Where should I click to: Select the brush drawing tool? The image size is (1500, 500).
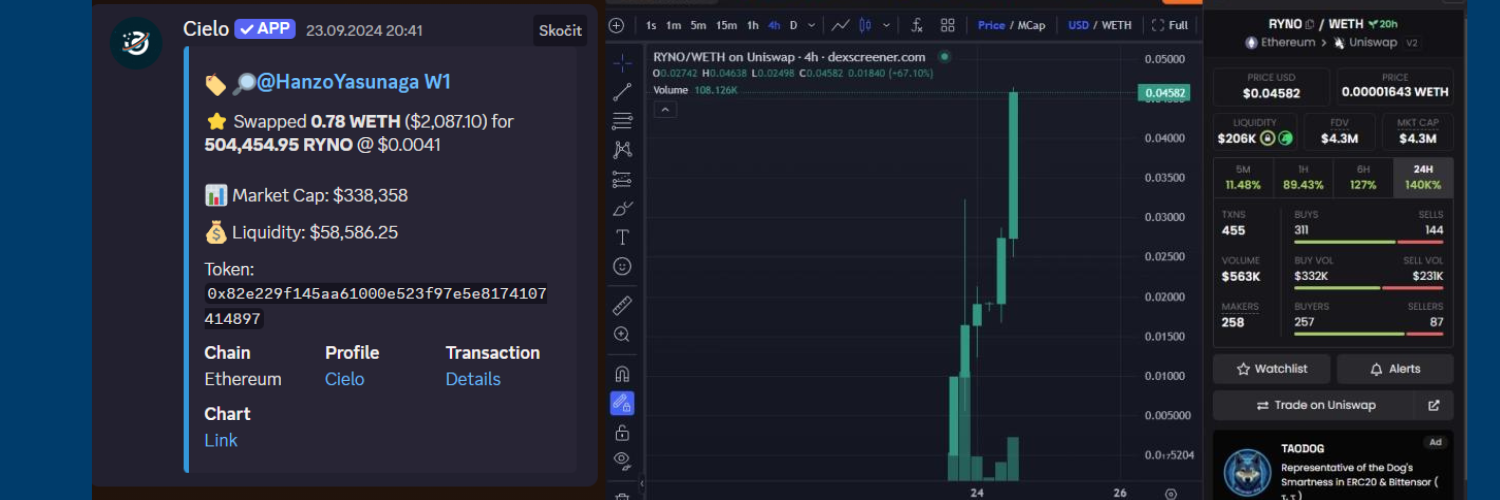pyautogui.click(x=622, y=208)
